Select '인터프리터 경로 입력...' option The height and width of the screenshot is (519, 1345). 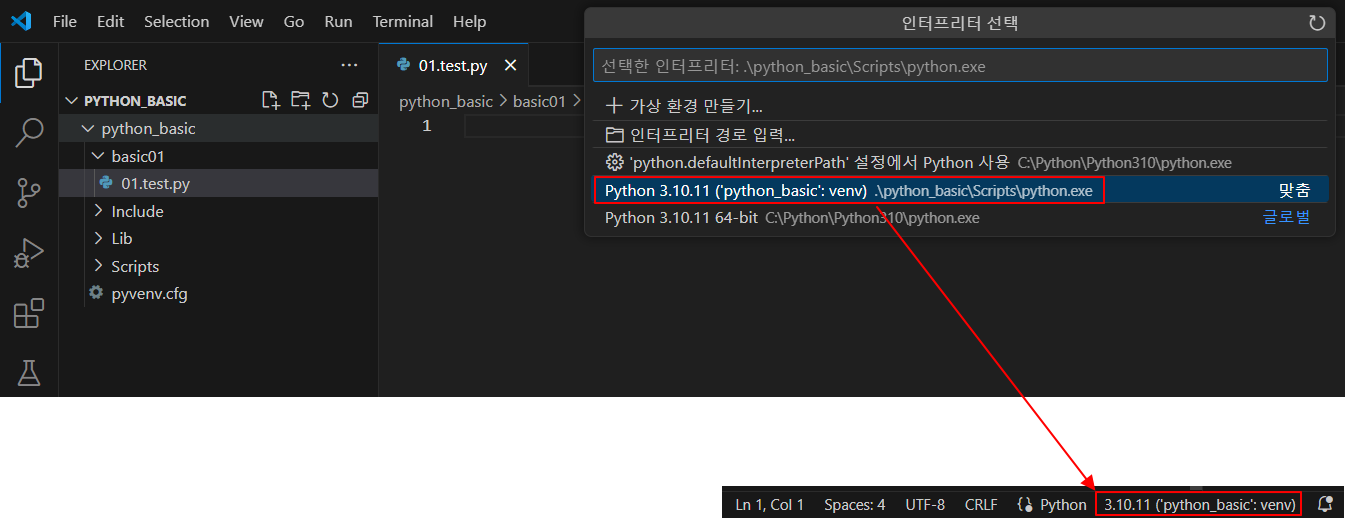(960, 134)
